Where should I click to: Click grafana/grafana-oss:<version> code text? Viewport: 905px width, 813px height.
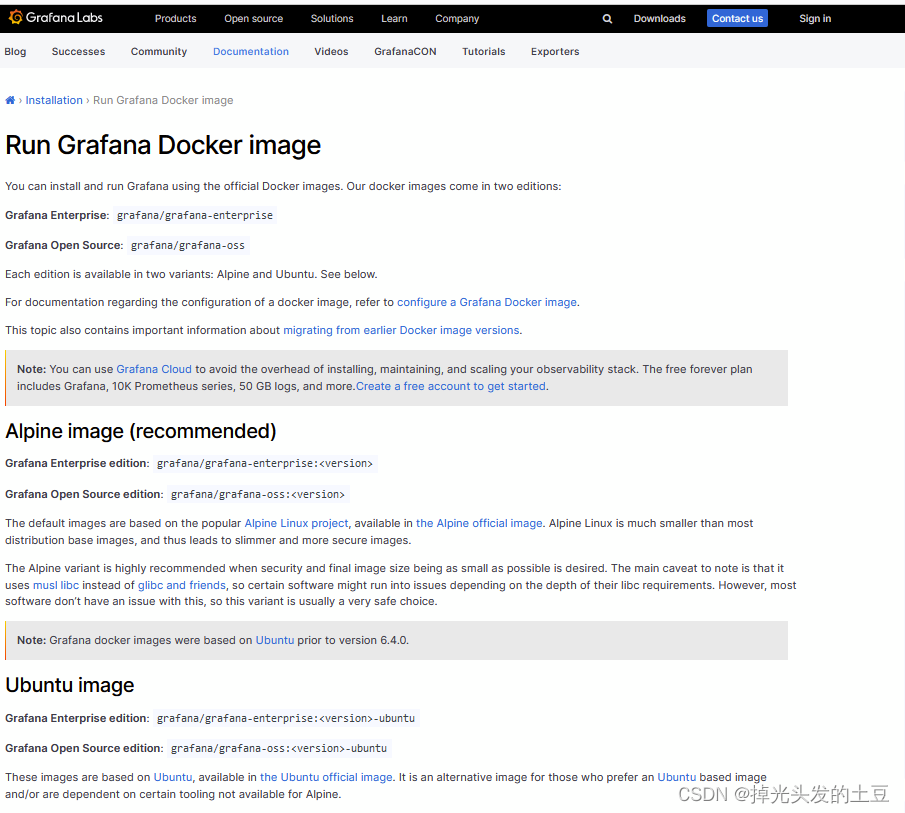(258, 494)
